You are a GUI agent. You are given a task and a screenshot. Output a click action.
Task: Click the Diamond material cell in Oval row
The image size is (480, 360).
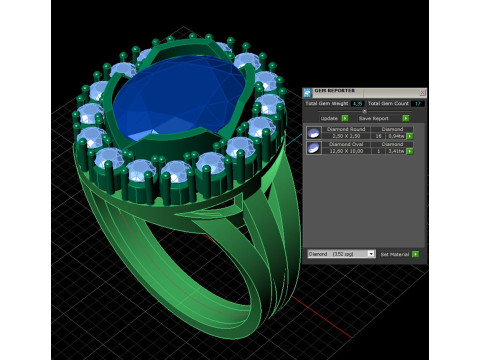coord(392,144)
